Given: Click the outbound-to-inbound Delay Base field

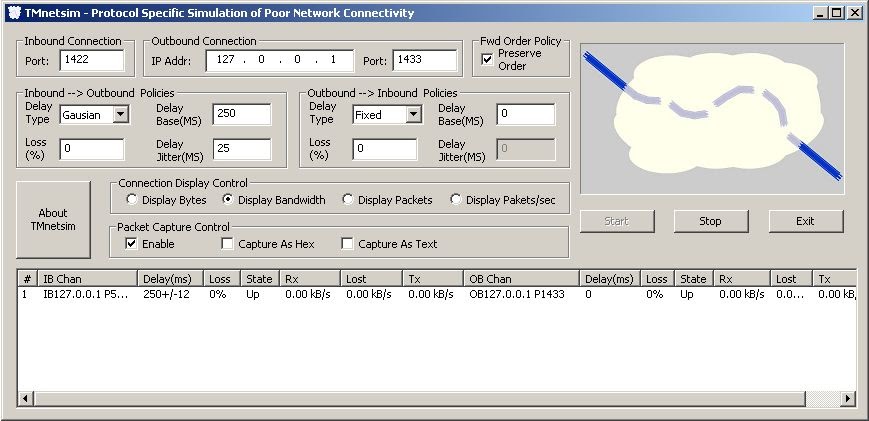Looking at the screenshot, I should [x=526, y=114].
